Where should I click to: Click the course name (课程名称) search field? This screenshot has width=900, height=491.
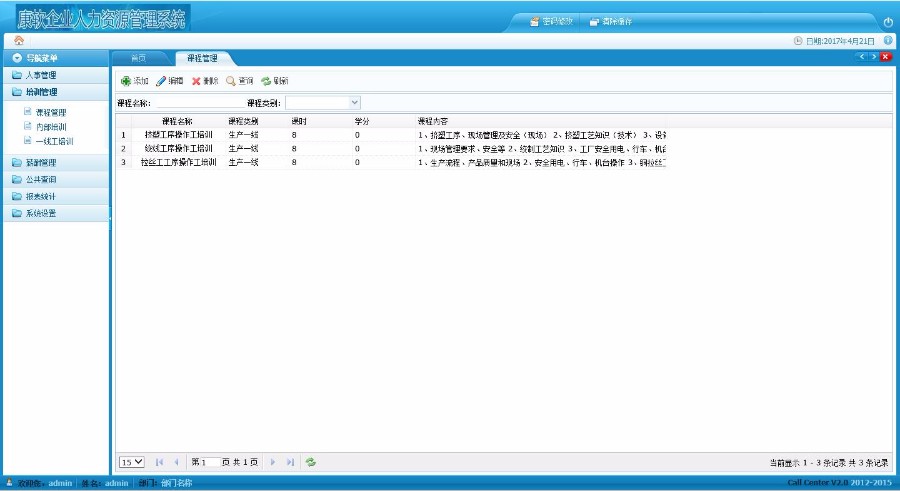(x=196, y=102)
